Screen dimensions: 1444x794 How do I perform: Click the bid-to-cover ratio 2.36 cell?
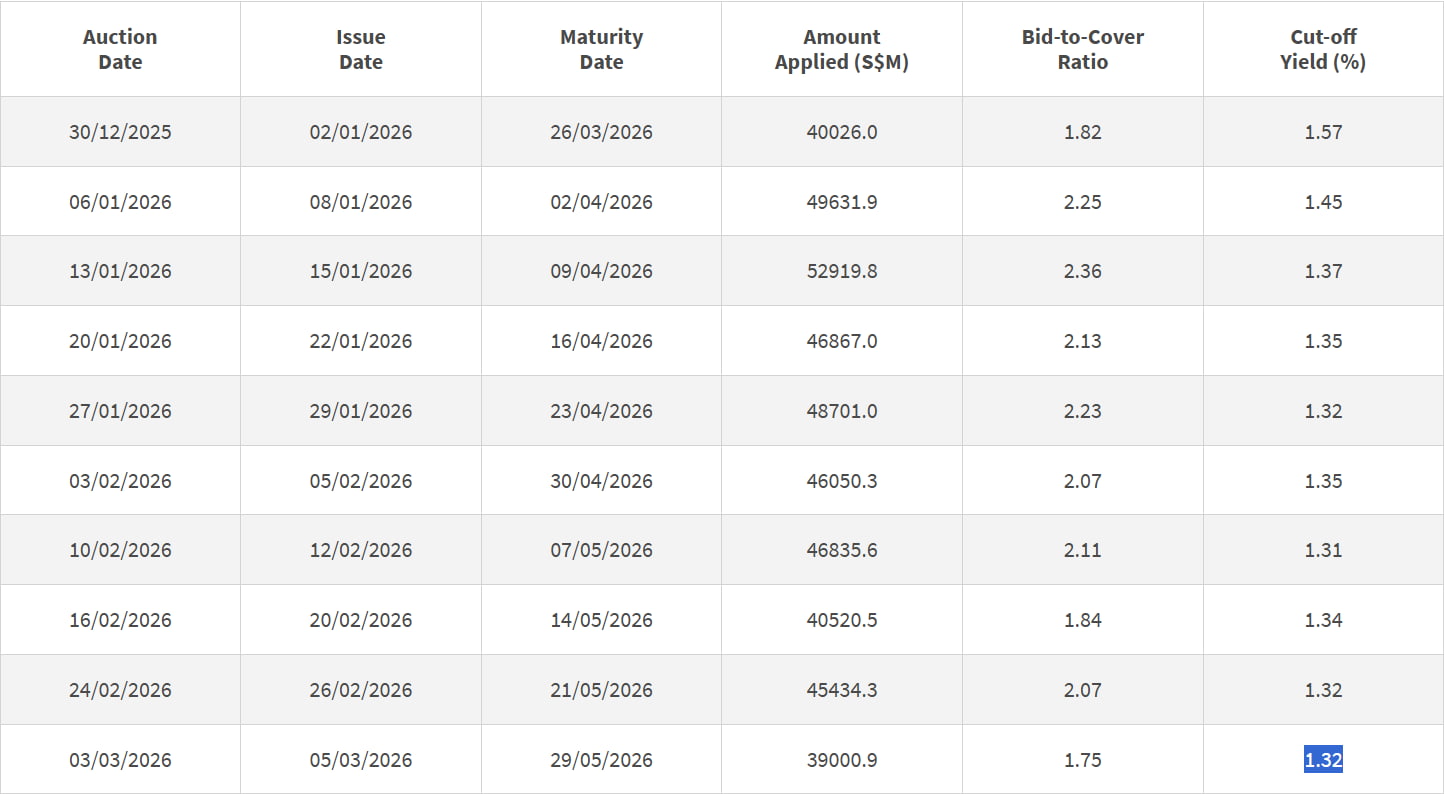click(x=1082, y=270)
